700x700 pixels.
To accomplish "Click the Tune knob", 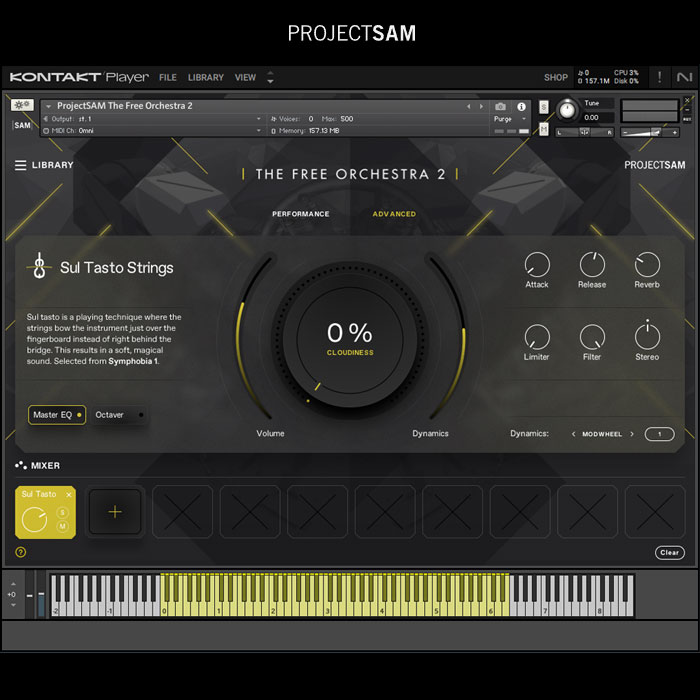I will point(567,110).
